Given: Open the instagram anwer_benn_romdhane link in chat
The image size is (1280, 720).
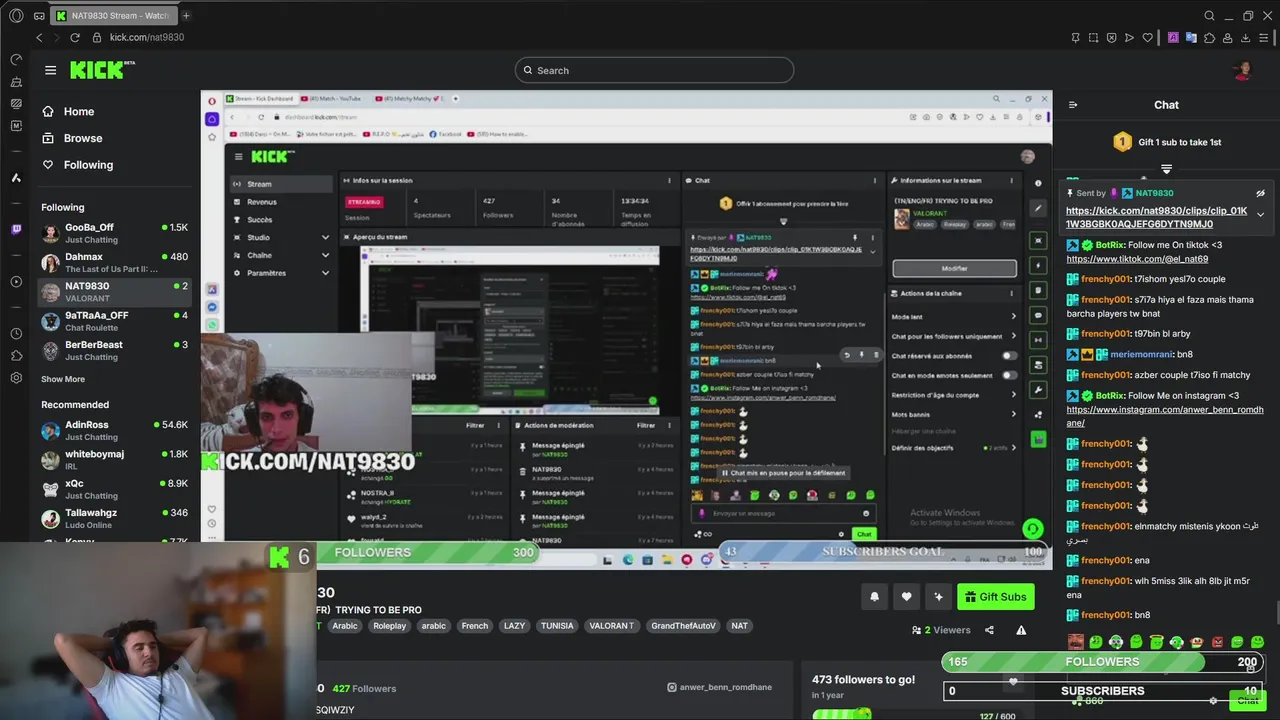Looking at the screenshot, I should pos(1165,416).
